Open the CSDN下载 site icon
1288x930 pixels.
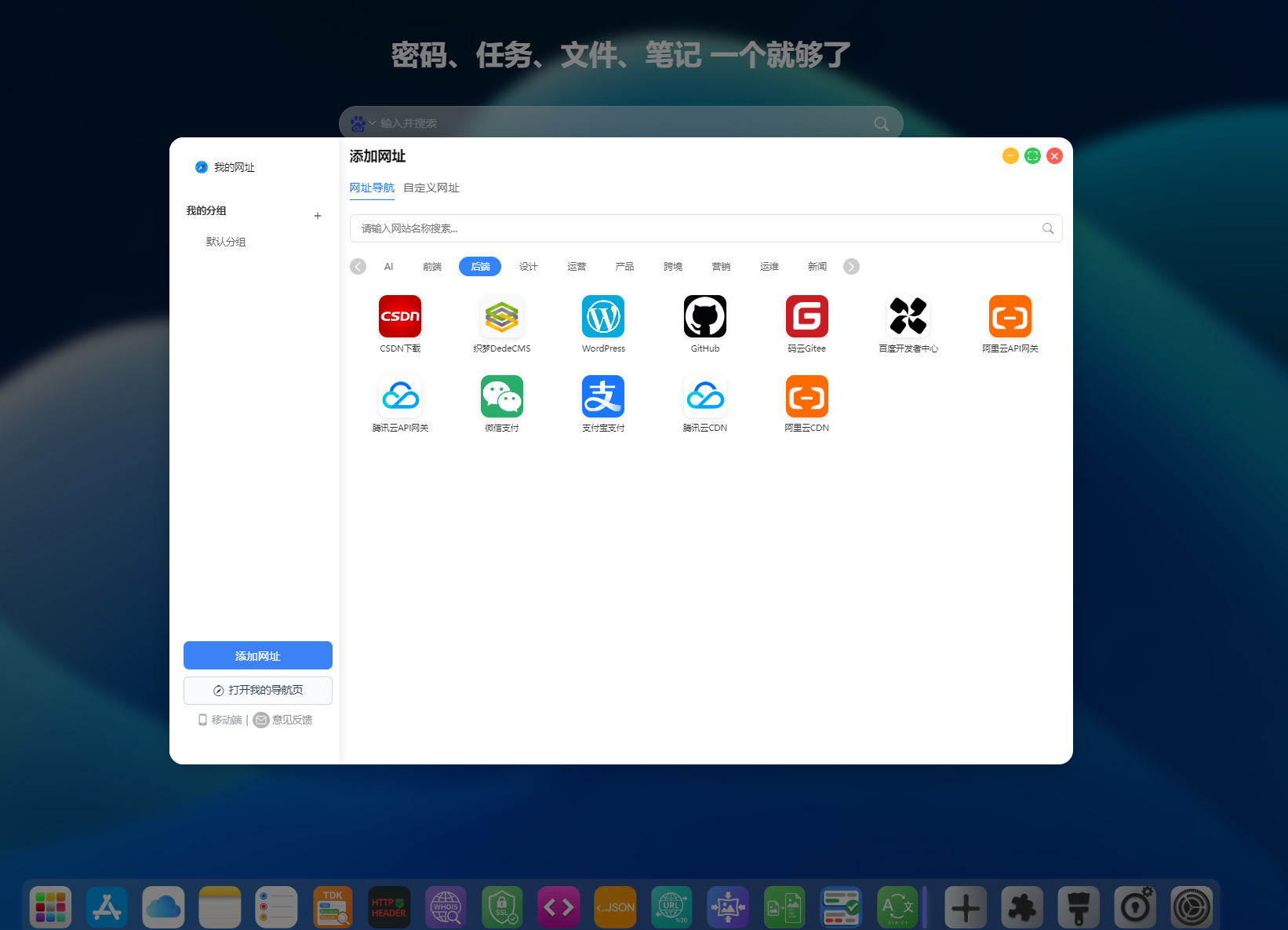[x=400, y=316]
